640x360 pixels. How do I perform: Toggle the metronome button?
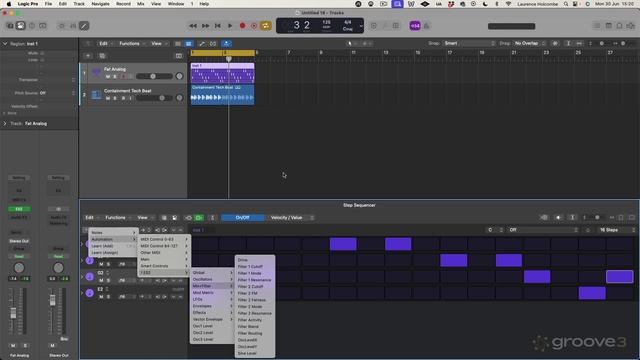pos(427,26)
